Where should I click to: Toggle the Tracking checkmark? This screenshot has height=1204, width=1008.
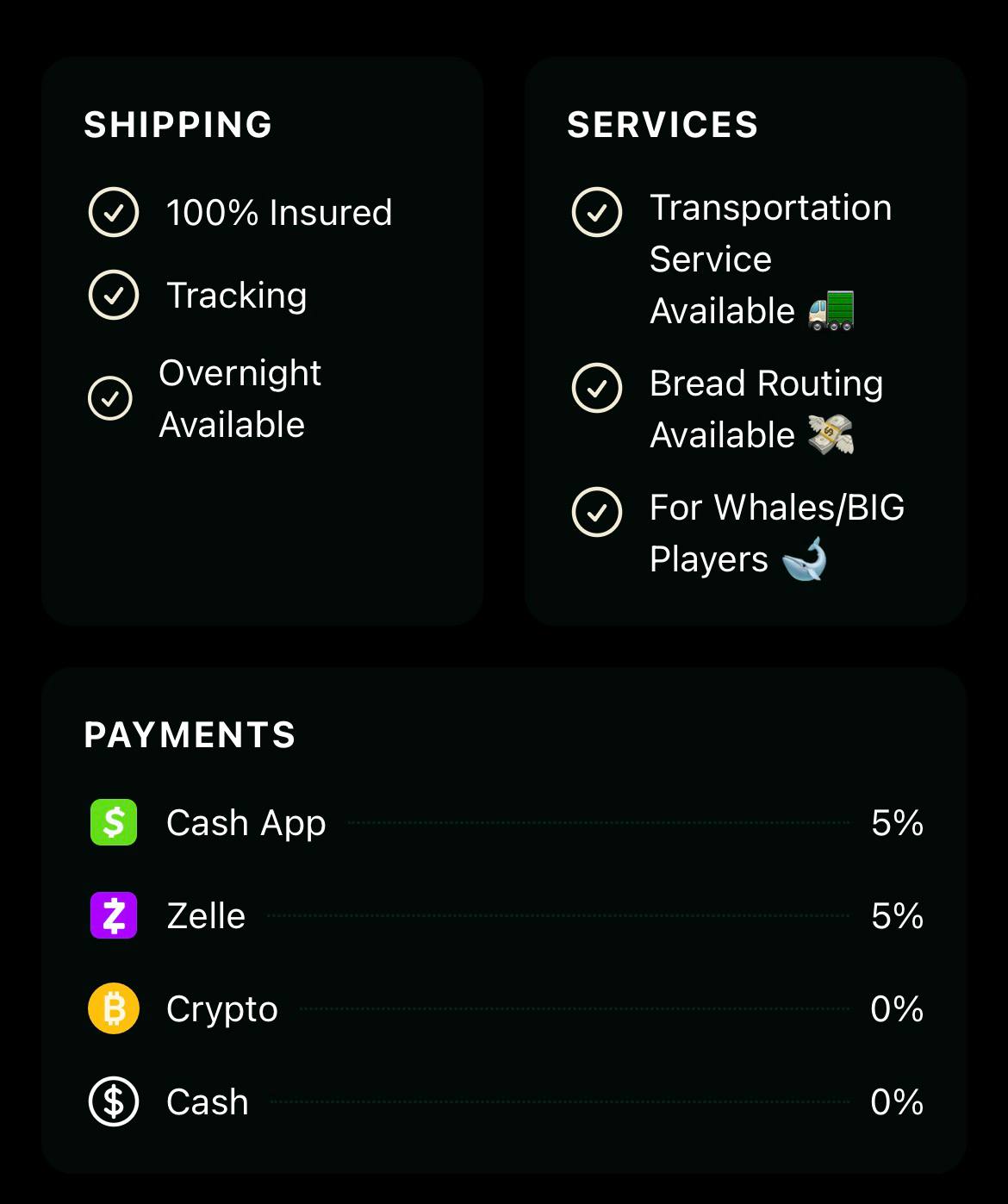[114, 295]
